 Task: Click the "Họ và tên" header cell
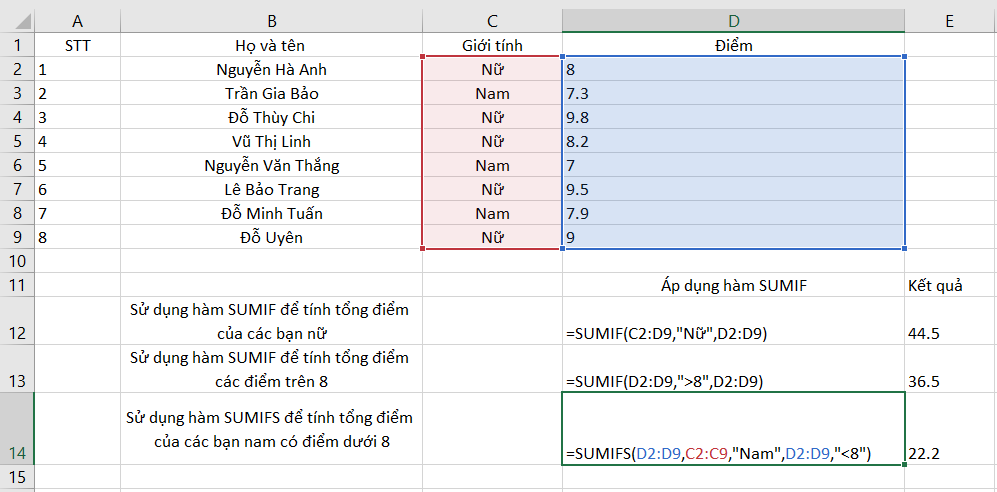(x=271, y=45)
